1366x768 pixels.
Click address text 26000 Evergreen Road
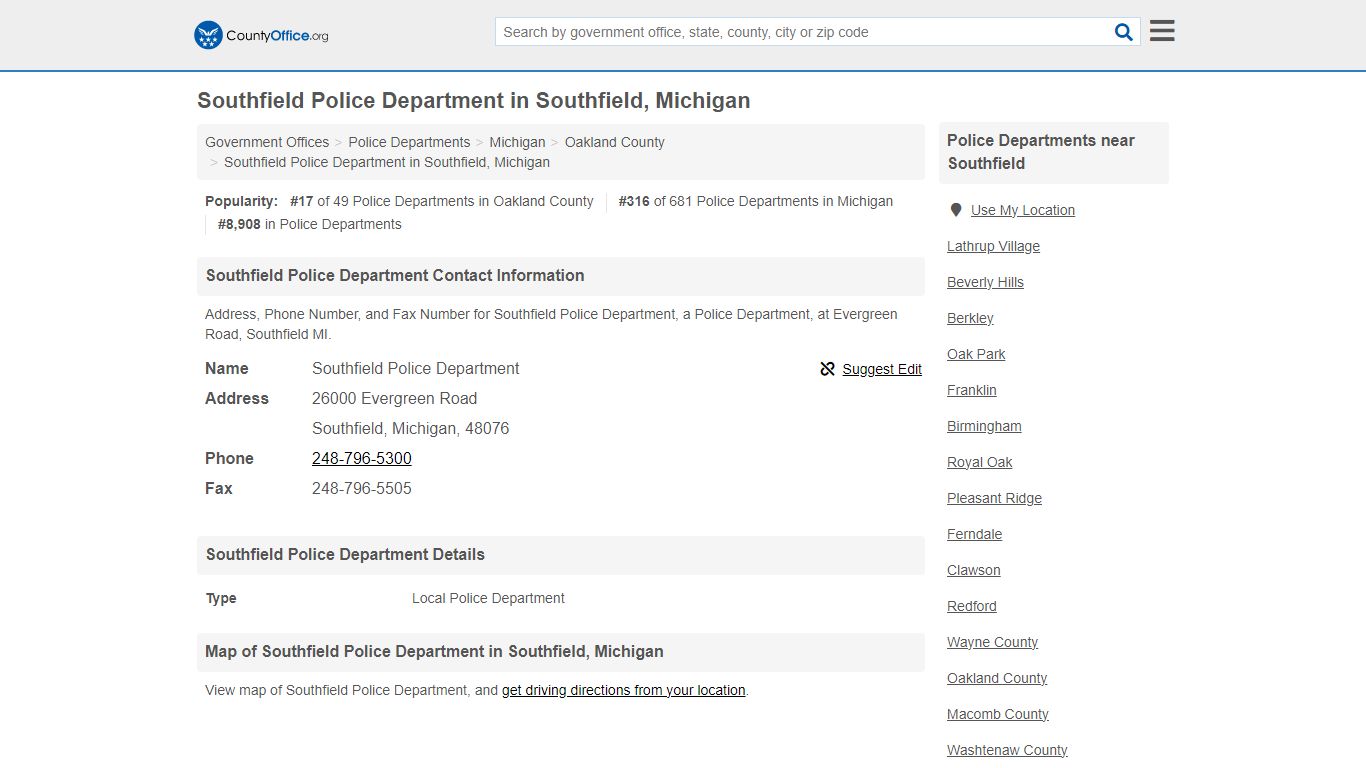[x=394, y=398]
